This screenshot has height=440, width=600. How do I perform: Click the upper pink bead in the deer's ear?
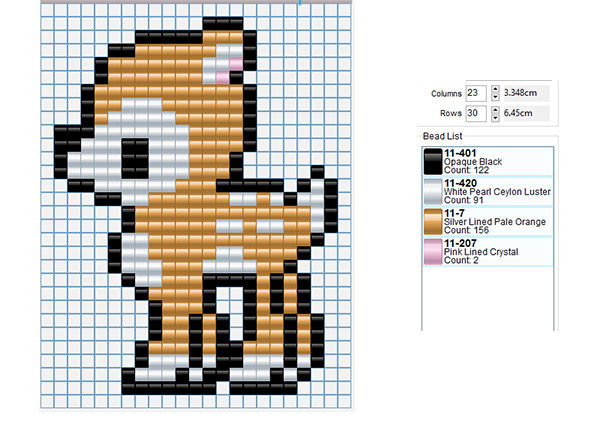236,64
